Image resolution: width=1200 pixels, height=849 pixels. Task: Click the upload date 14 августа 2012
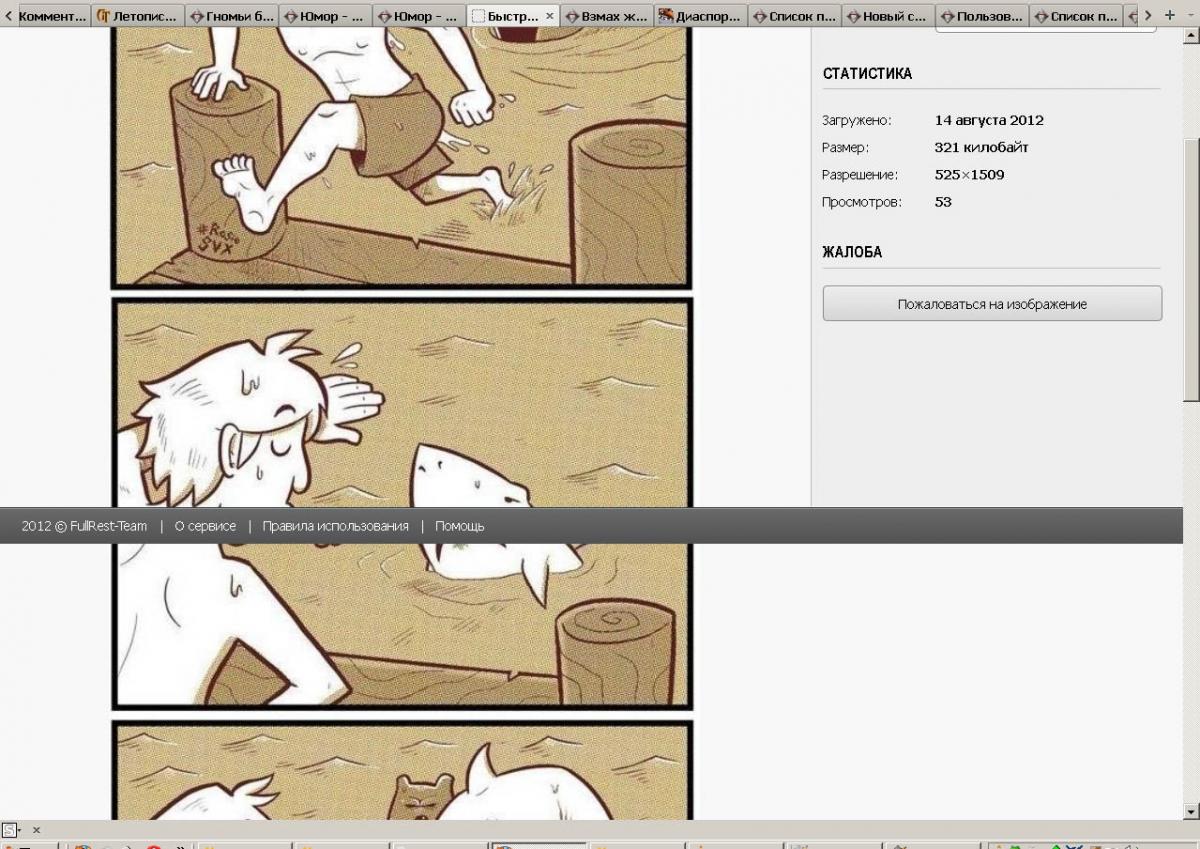(989, 120)
